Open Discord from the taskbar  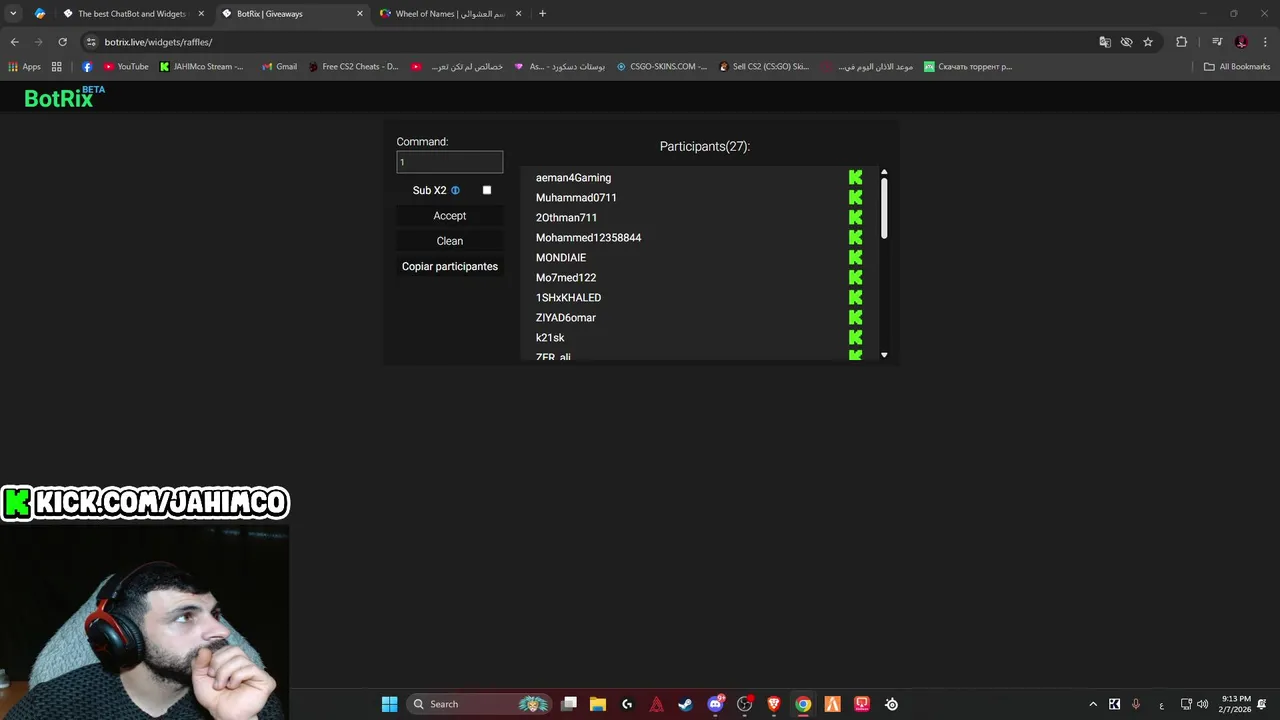pyautogui.click(x=715, y=704)
